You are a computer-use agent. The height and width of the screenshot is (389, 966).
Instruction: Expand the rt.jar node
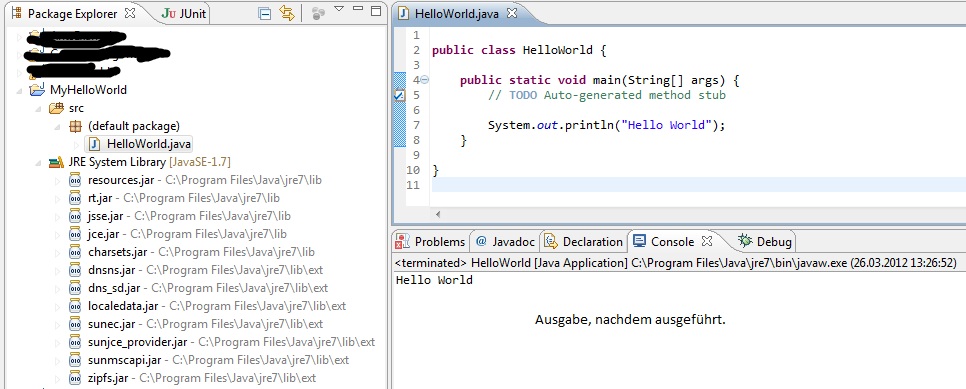(59, 199)
